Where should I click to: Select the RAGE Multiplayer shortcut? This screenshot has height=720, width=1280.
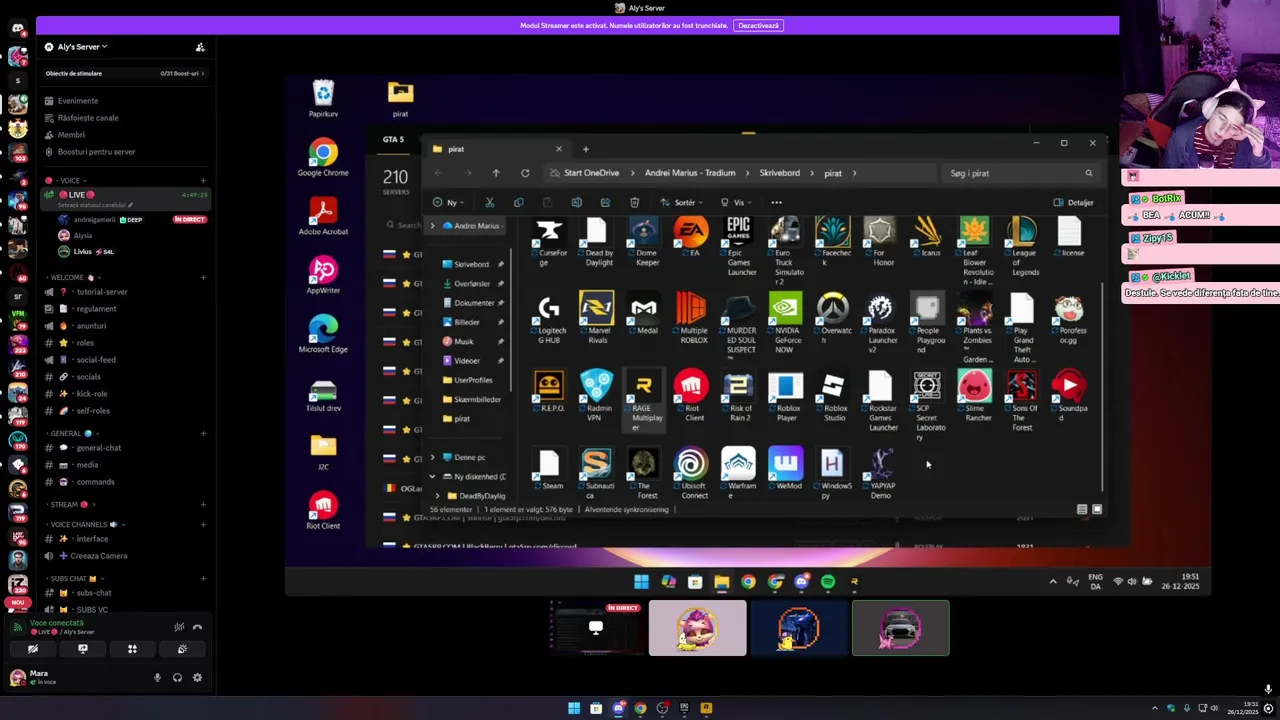644,401
